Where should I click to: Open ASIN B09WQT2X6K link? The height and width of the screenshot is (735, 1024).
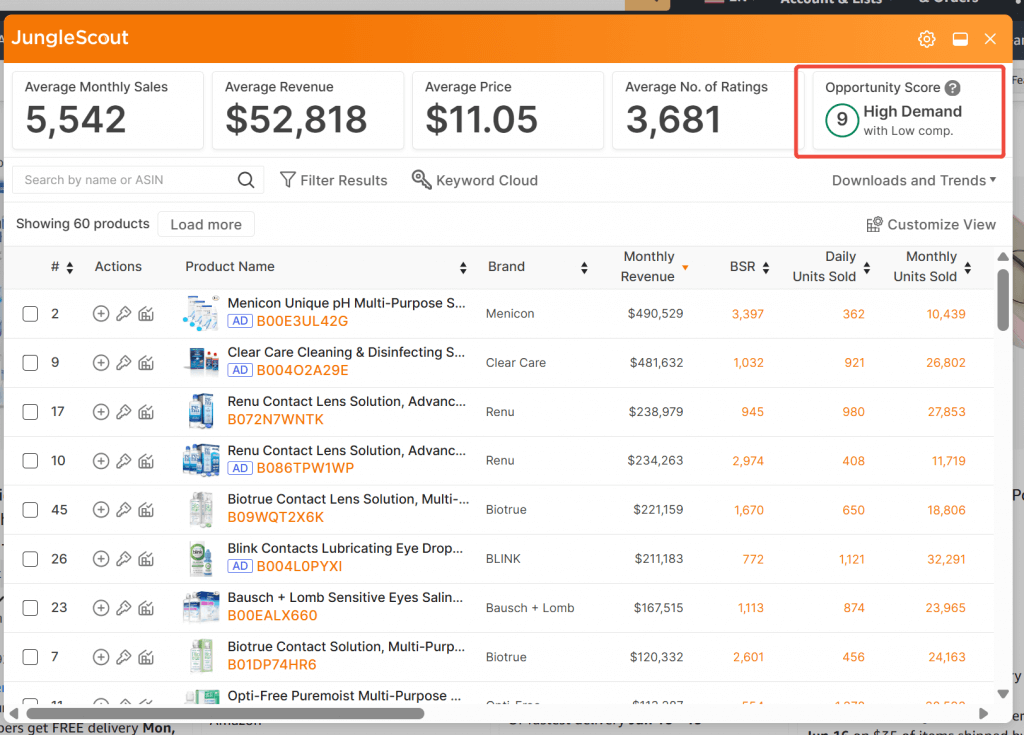coord(276,517)
